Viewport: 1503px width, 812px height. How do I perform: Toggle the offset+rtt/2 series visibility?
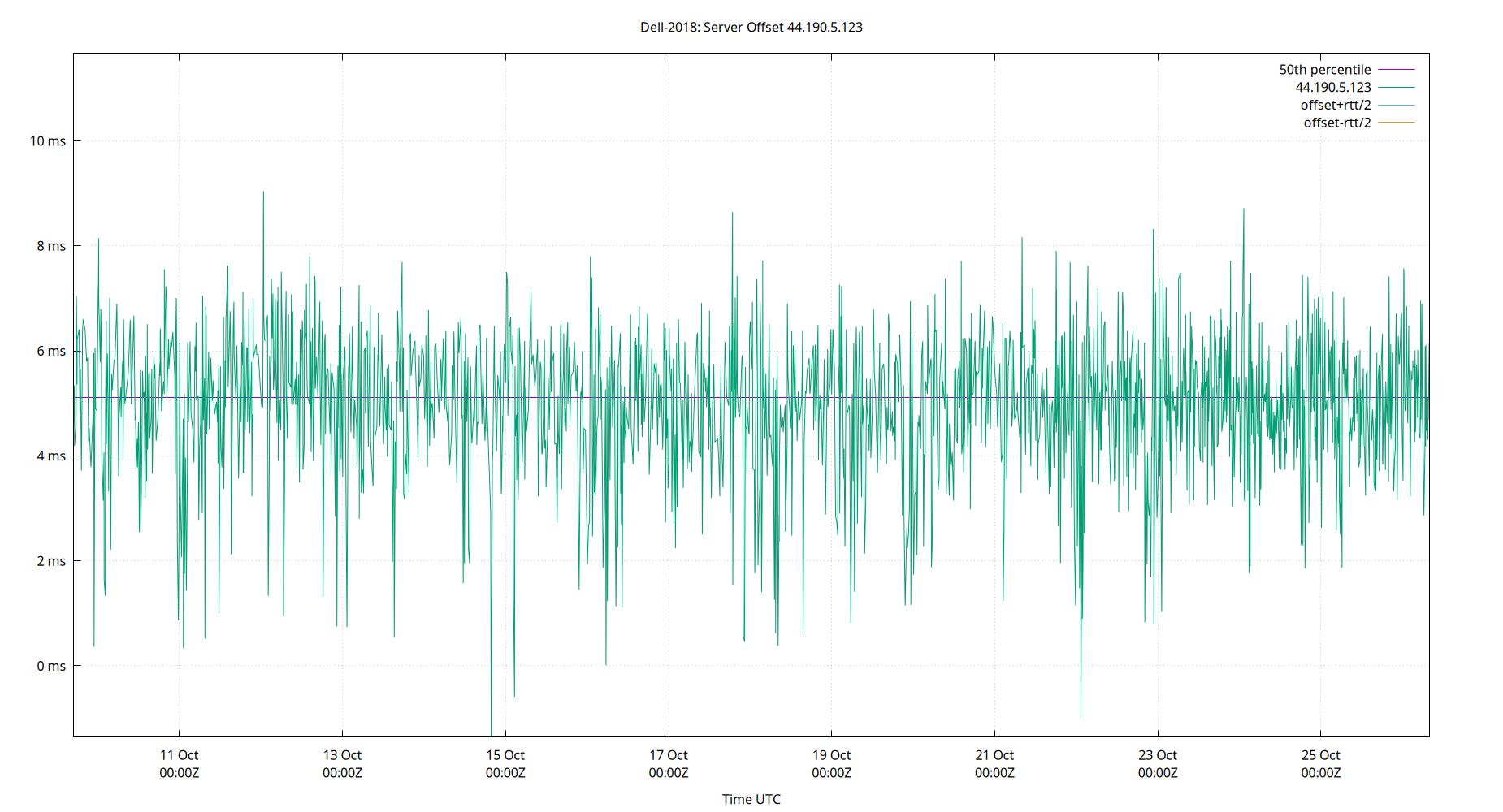(x=1335, y=104)
